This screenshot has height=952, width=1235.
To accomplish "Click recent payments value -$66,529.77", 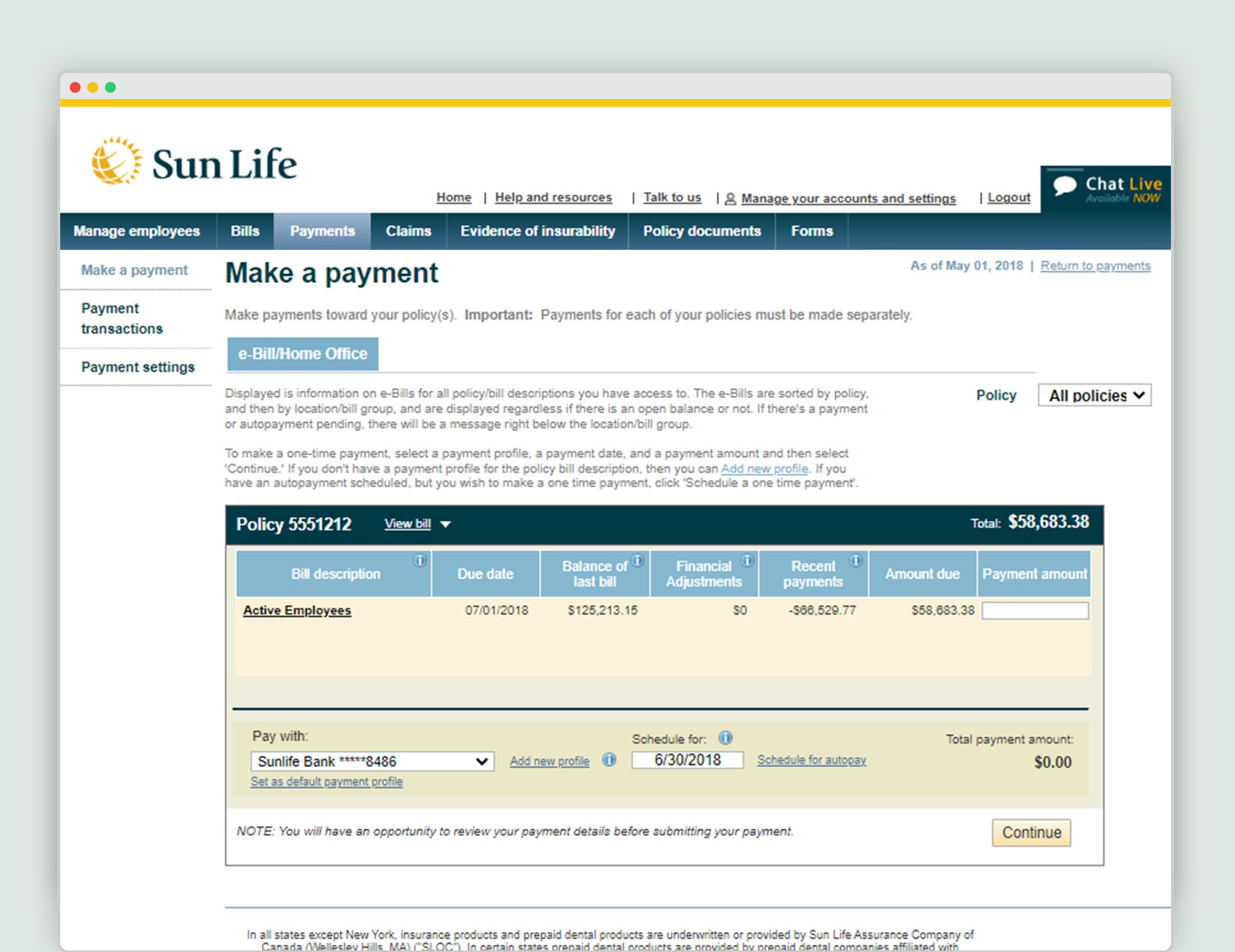I will click(x=822, y=610).
